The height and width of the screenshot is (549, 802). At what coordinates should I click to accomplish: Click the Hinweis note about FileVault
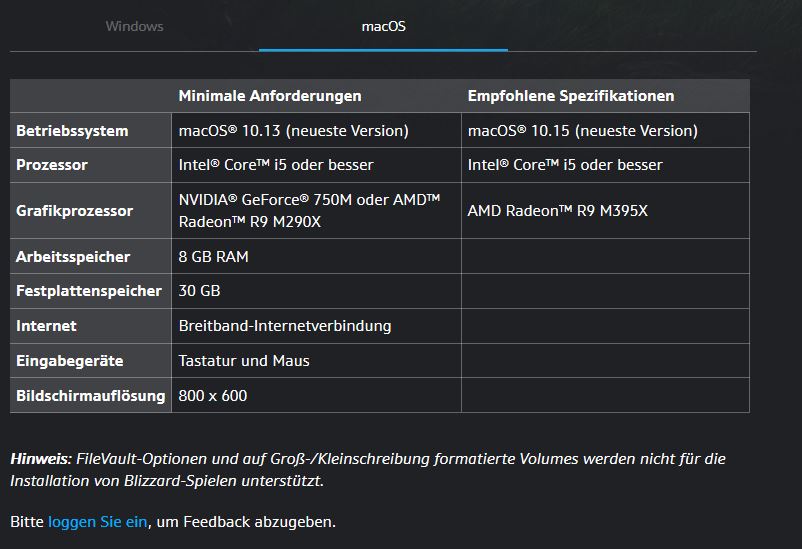(368, 470)
